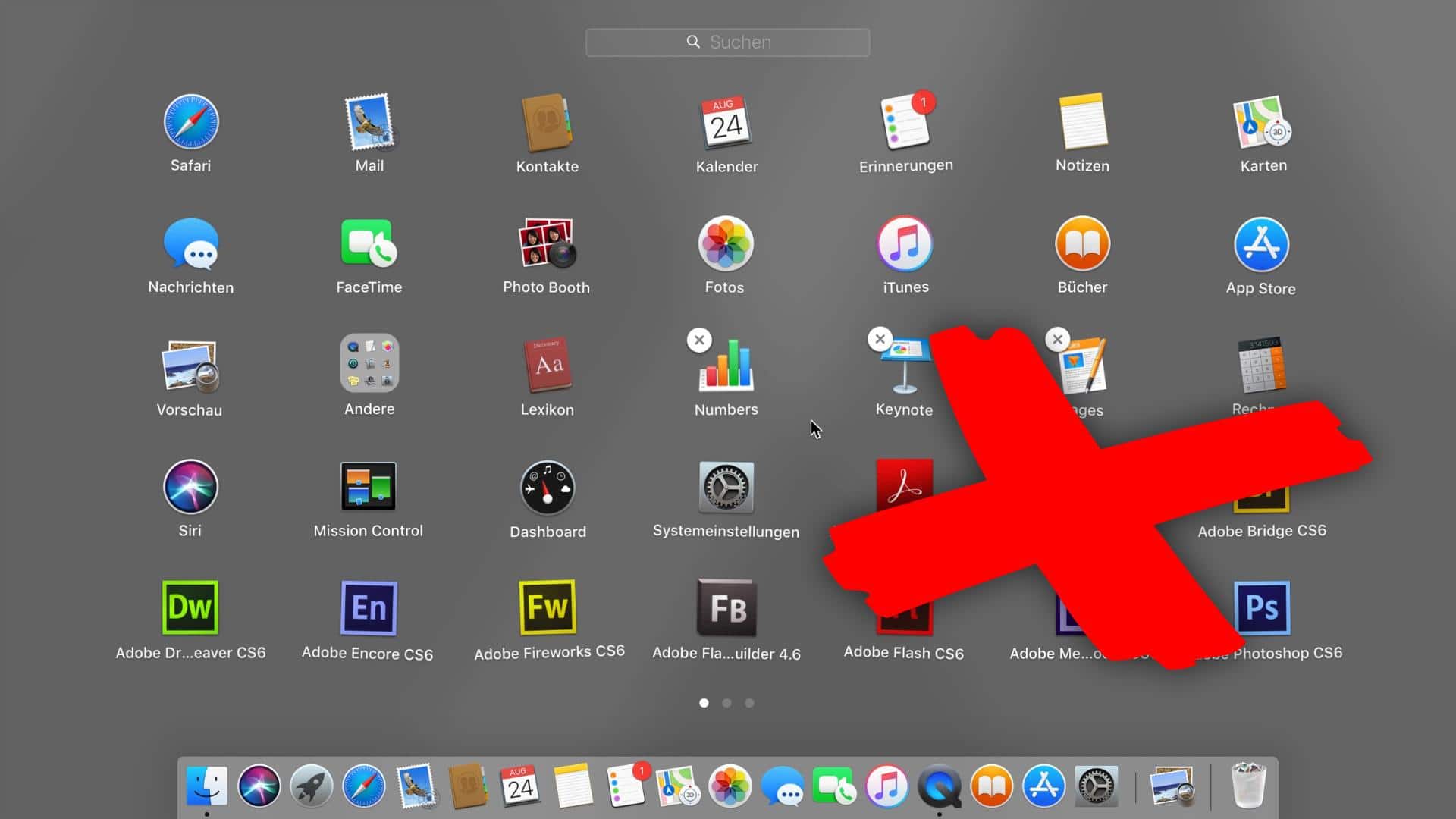The height and width of the screenshot is (819, 1456).
Task: Open App Store from the Dock
Action: pyautogui.click(x=1044, y=786)
